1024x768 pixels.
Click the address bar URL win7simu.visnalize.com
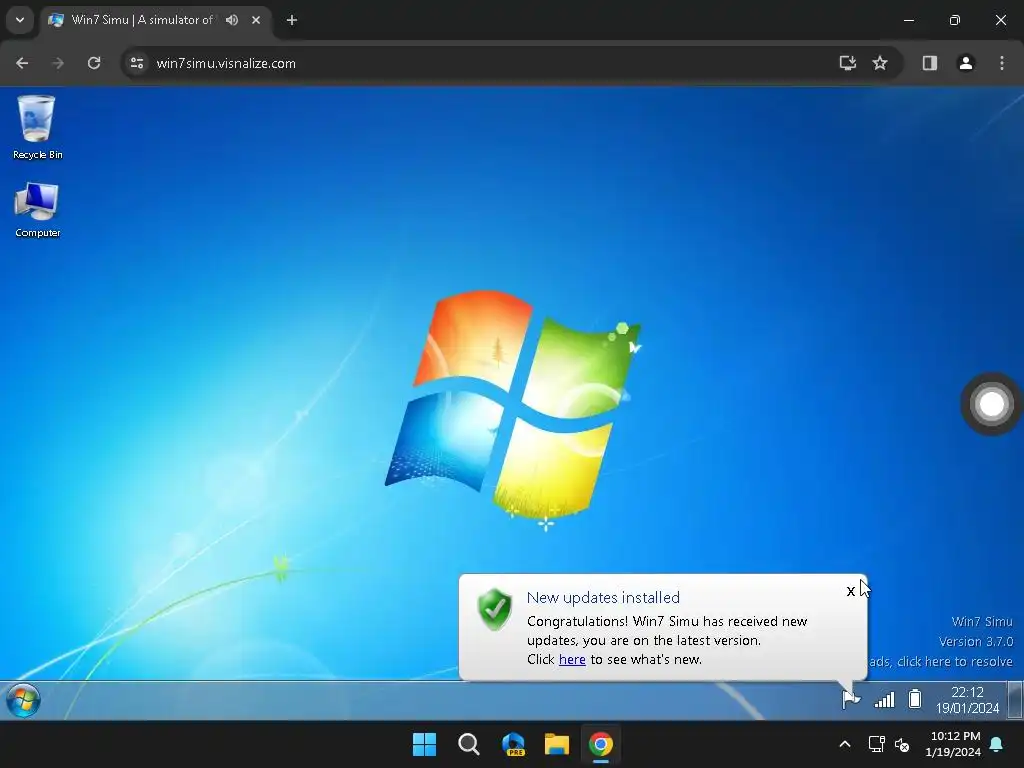[x=226, y=63]
